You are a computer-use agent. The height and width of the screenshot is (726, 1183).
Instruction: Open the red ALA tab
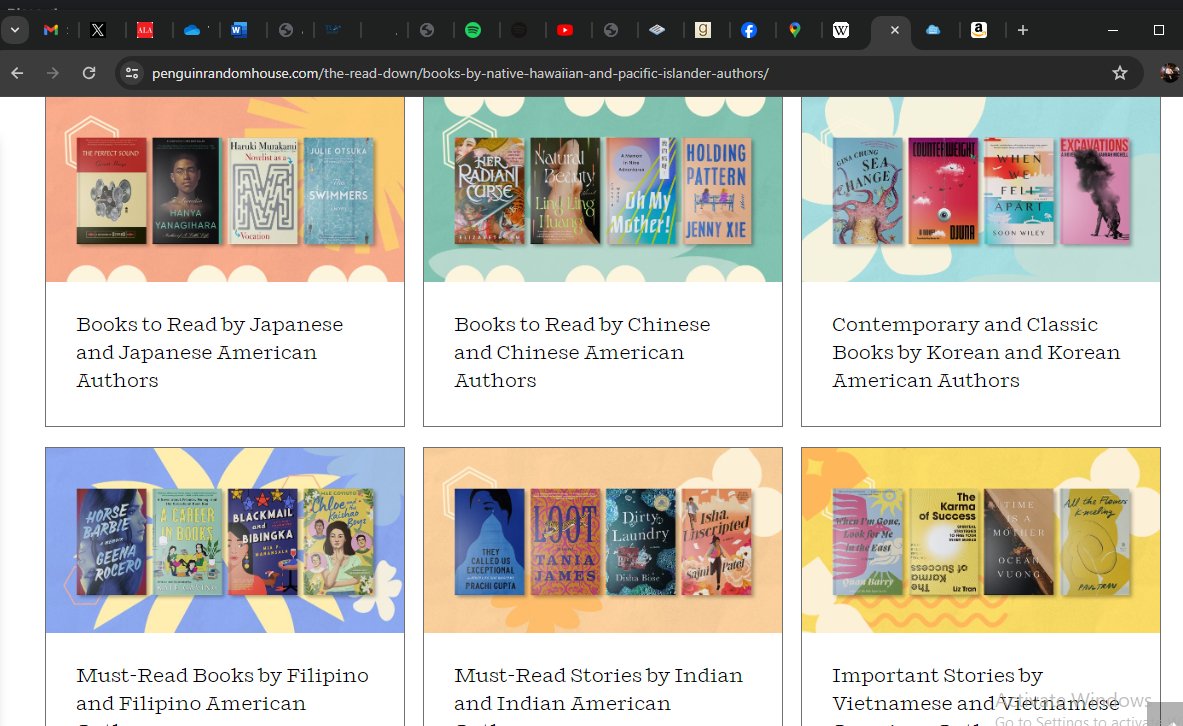click(x=145, y=30)
